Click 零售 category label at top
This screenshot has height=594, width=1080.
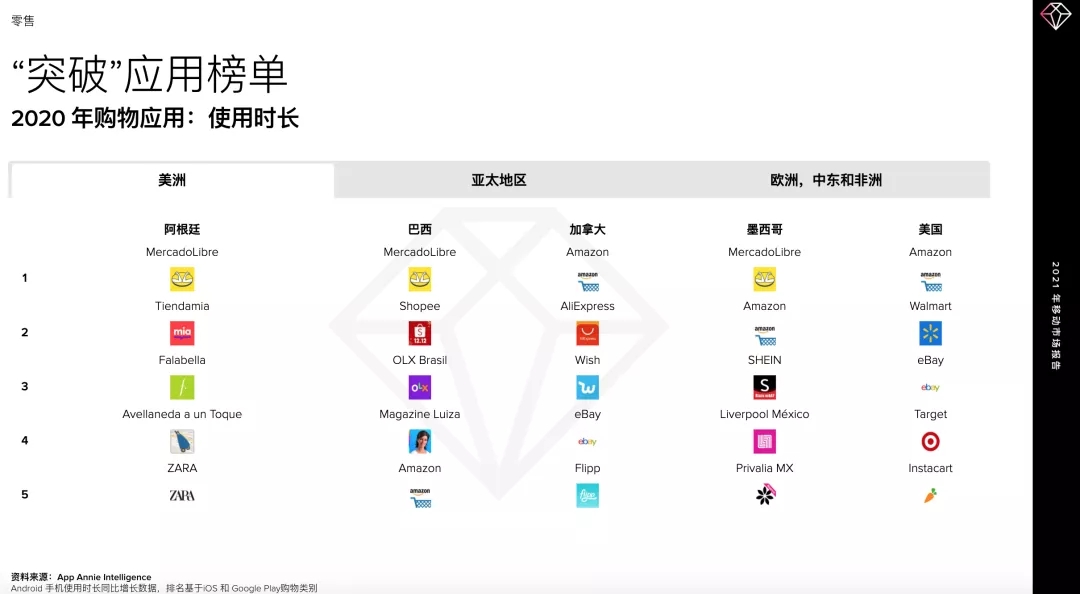coord(23,21)
